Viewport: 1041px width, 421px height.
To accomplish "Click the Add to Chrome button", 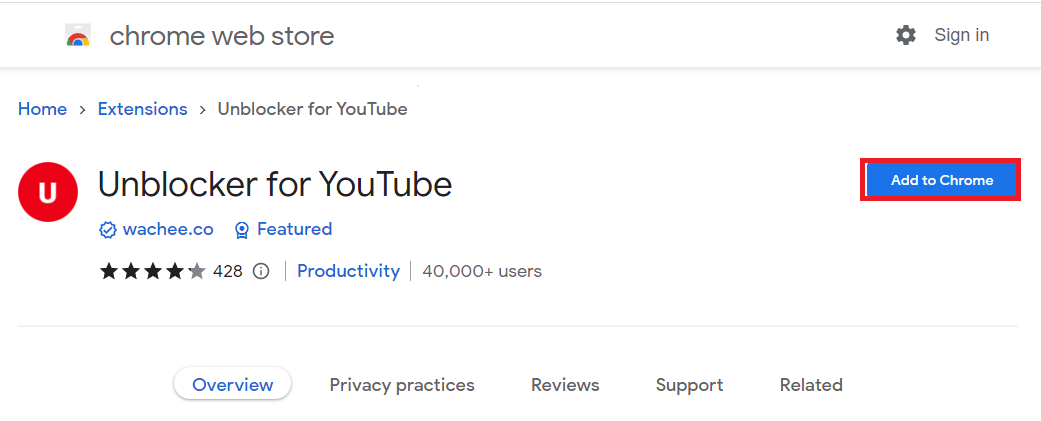I will point(941,180).
